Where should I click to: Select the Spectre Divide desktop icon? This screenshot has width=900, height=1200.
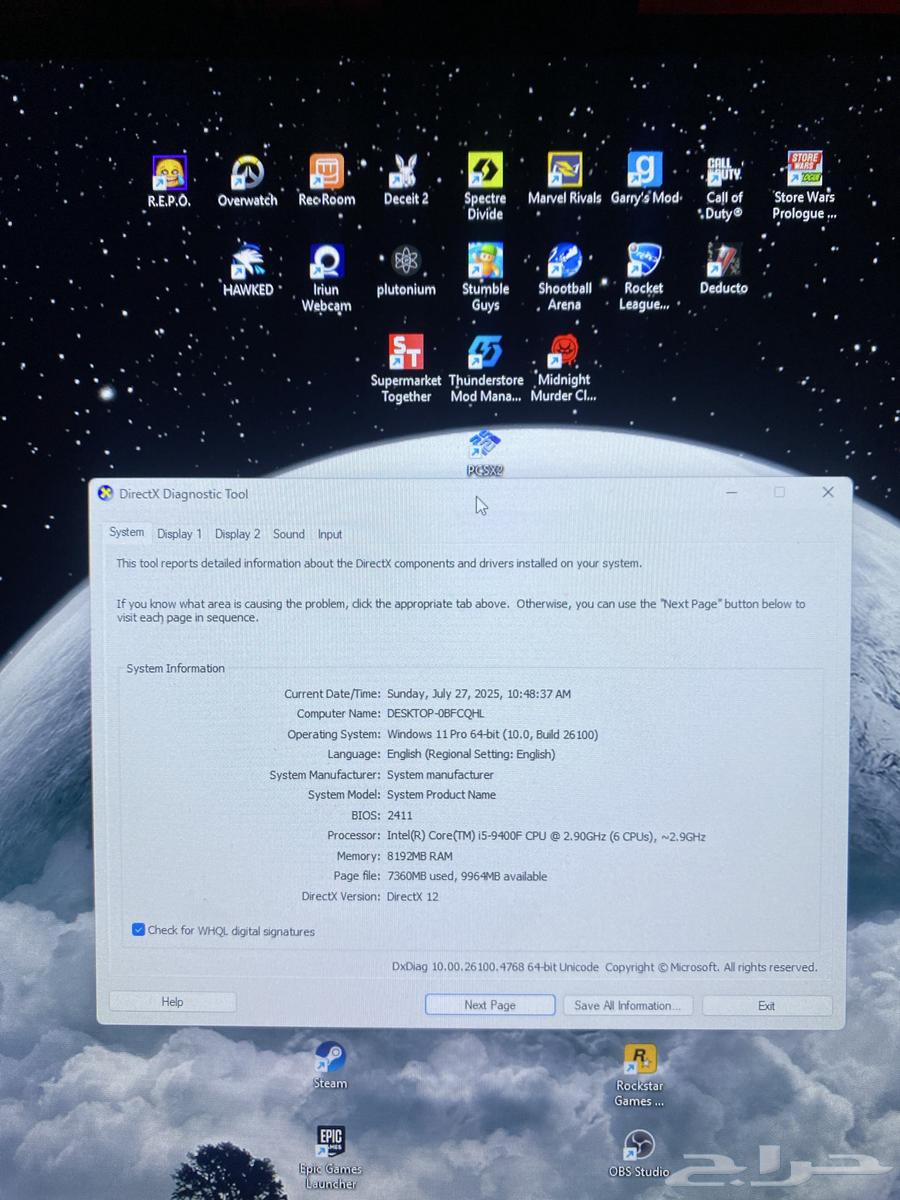coord(485,187)
